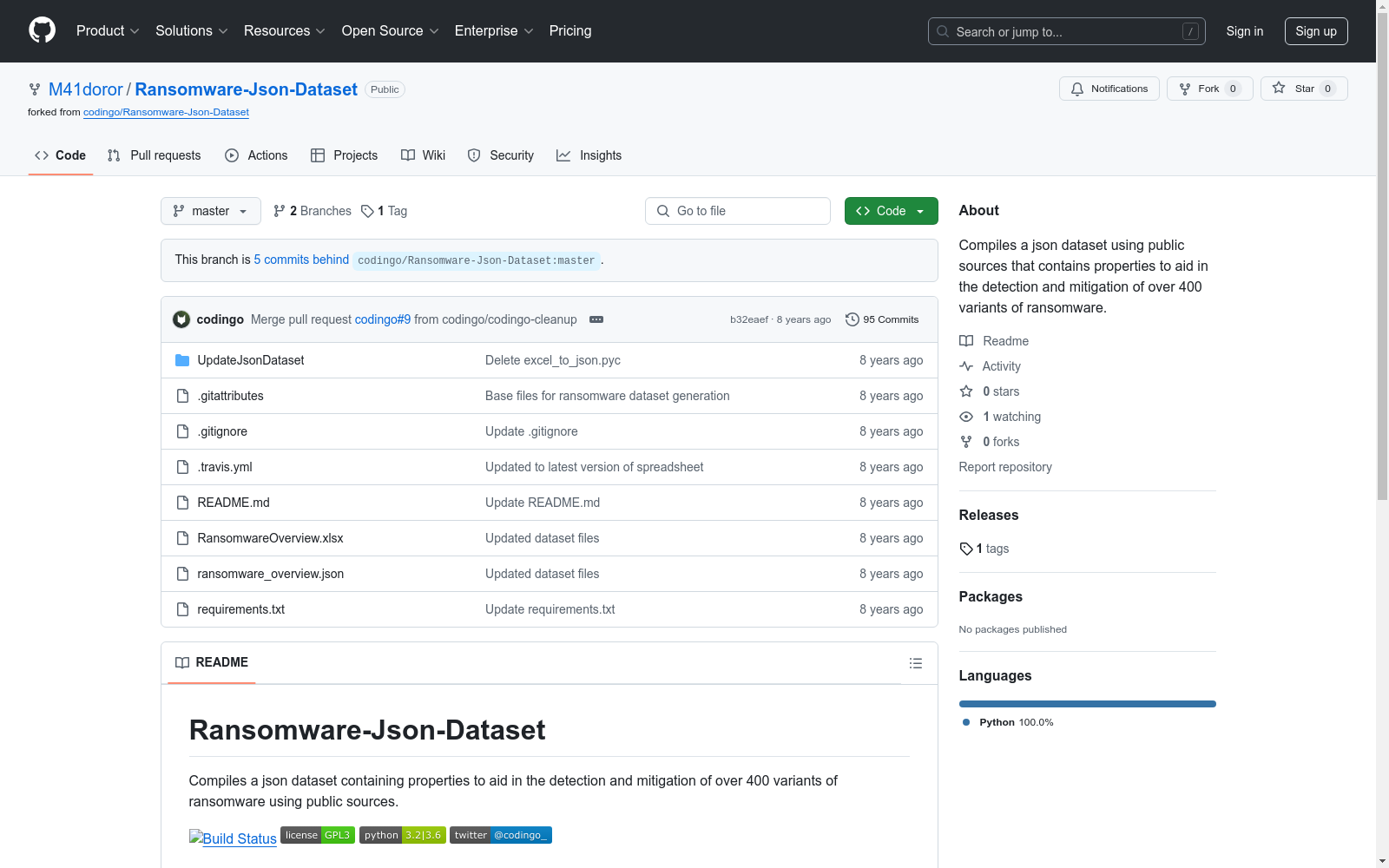This screenshot has height=868, width=1389.
Task: Click the commit history clock icon
Action: (x=852, y=319)
